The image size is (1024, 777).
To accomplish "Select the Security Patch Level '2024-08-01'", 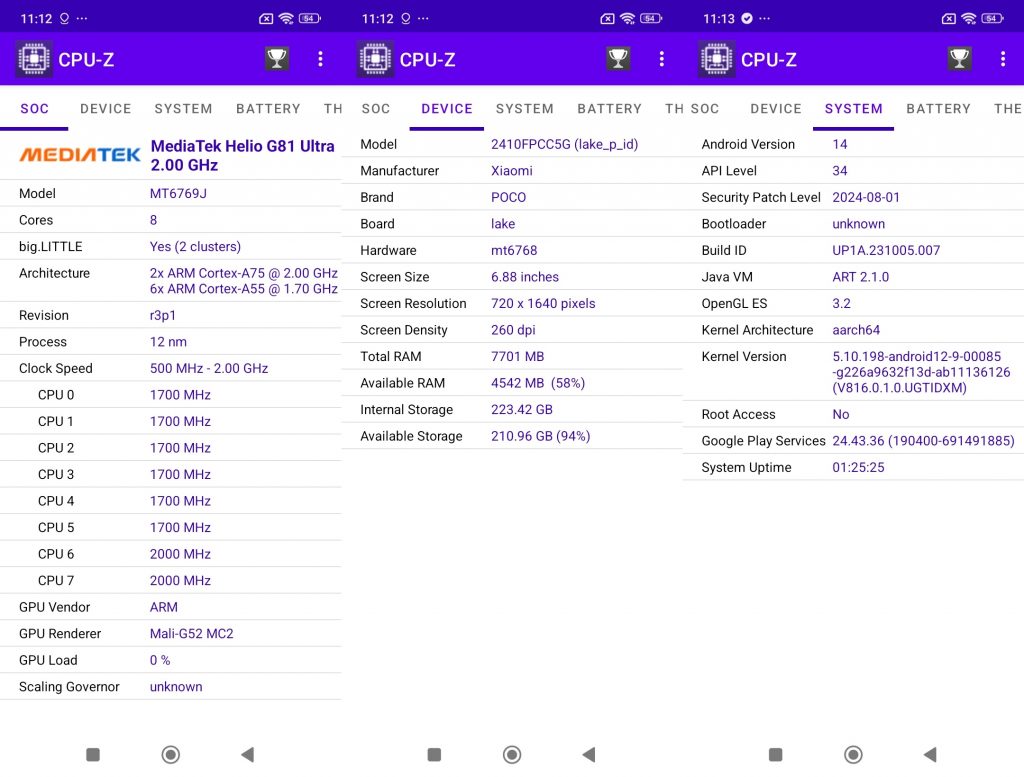I will (866, 197).
